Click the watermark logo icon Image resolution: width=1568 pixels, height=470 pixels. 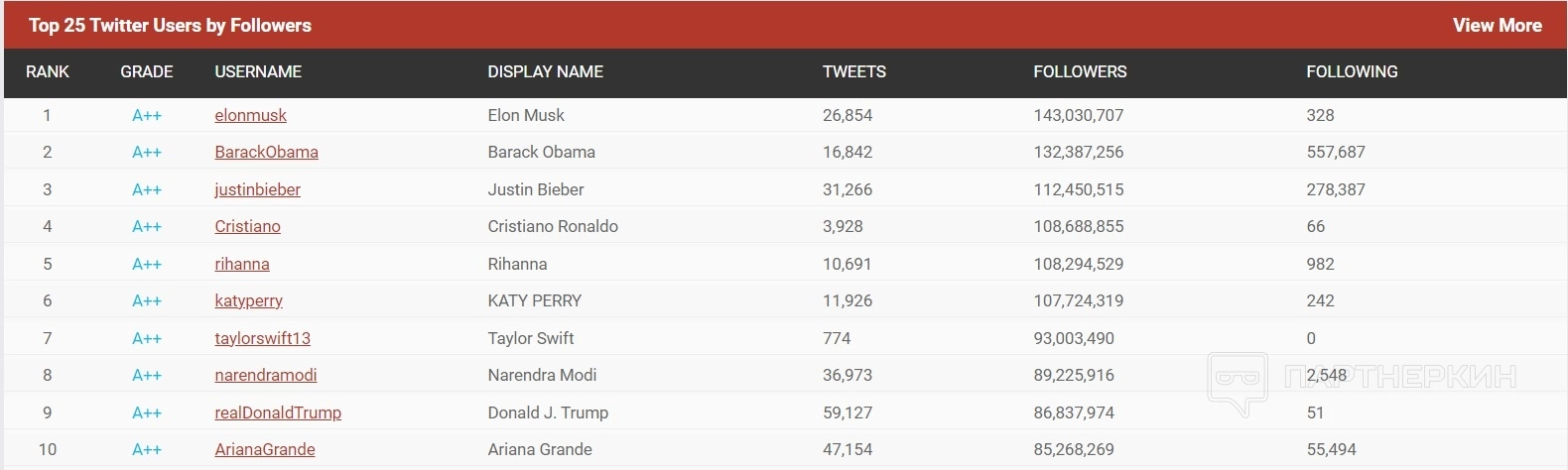1237,382
